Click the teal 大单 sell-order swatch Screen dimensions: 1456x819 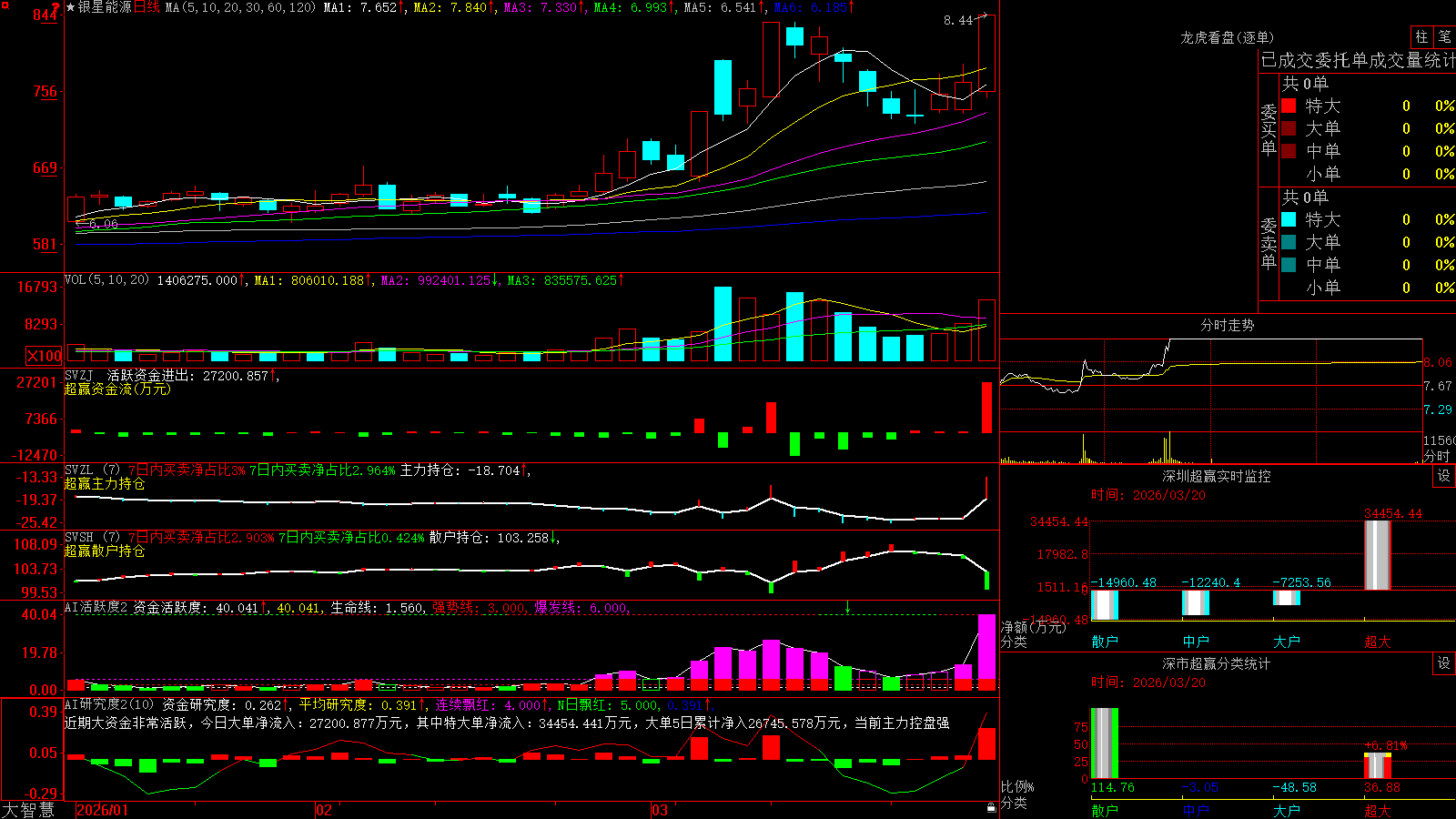(1289, 242)
